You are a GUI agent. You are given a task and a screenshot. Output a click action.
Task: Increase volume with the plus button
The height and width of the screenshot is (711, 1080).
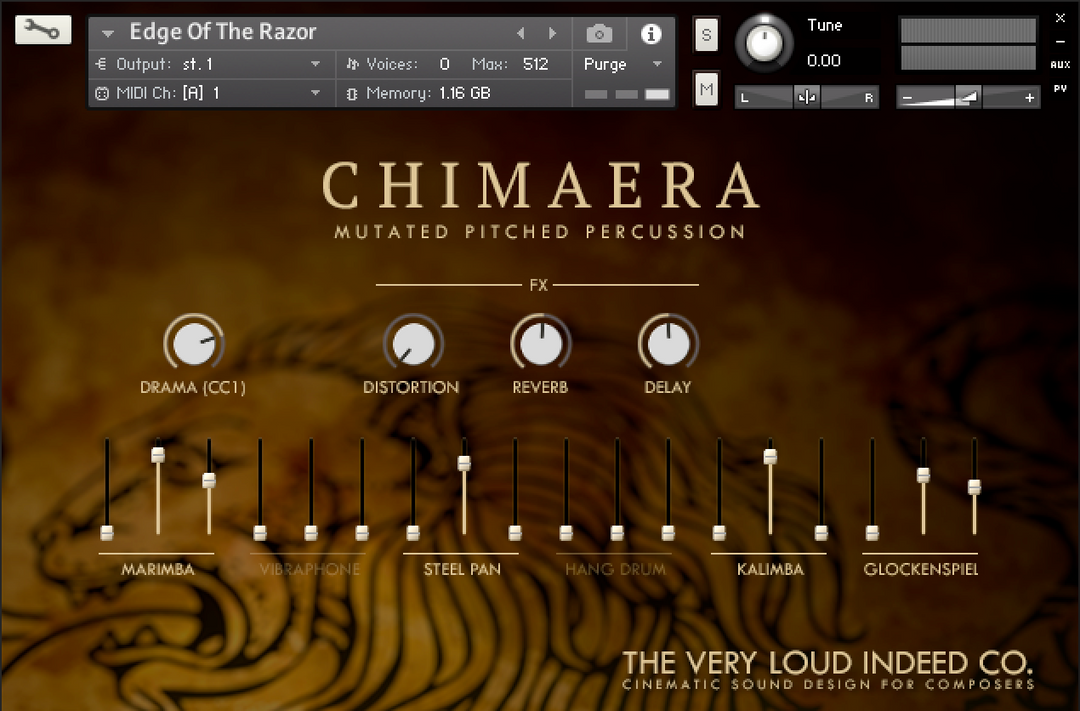(1029, 98)
